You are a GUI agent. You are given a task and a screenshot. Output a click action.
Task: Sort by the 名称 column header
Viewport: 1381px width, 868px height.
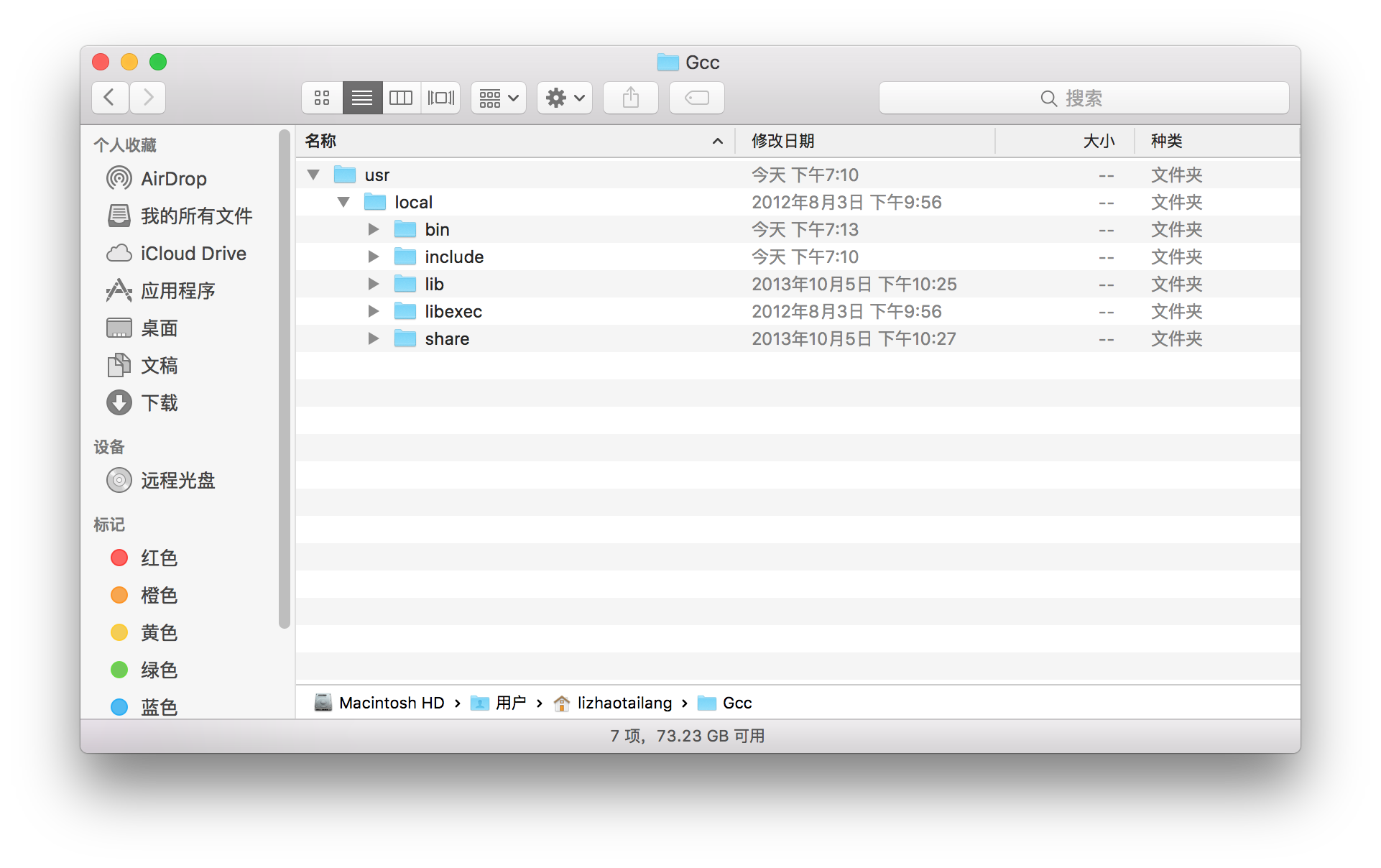515,141
